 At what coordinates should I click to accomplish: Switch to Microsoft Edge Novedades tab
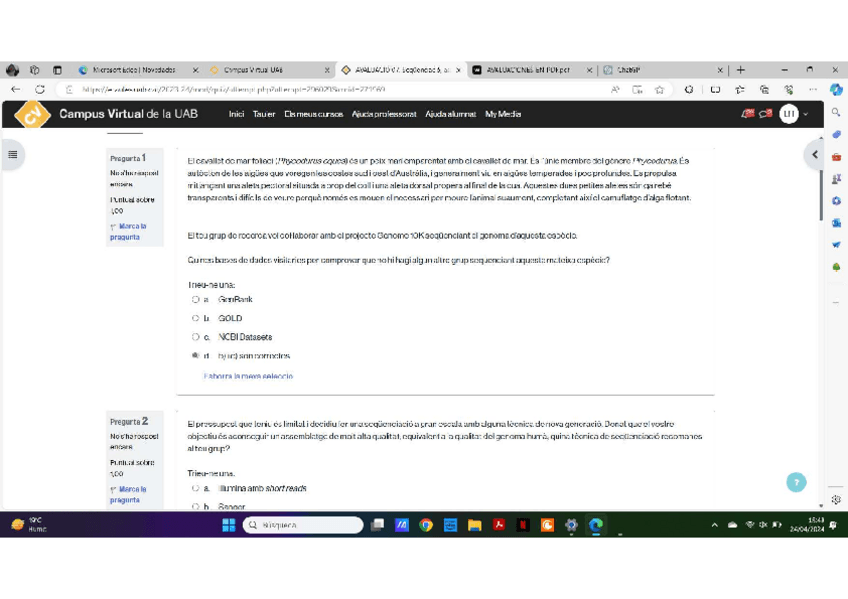[x=134, y=70]
